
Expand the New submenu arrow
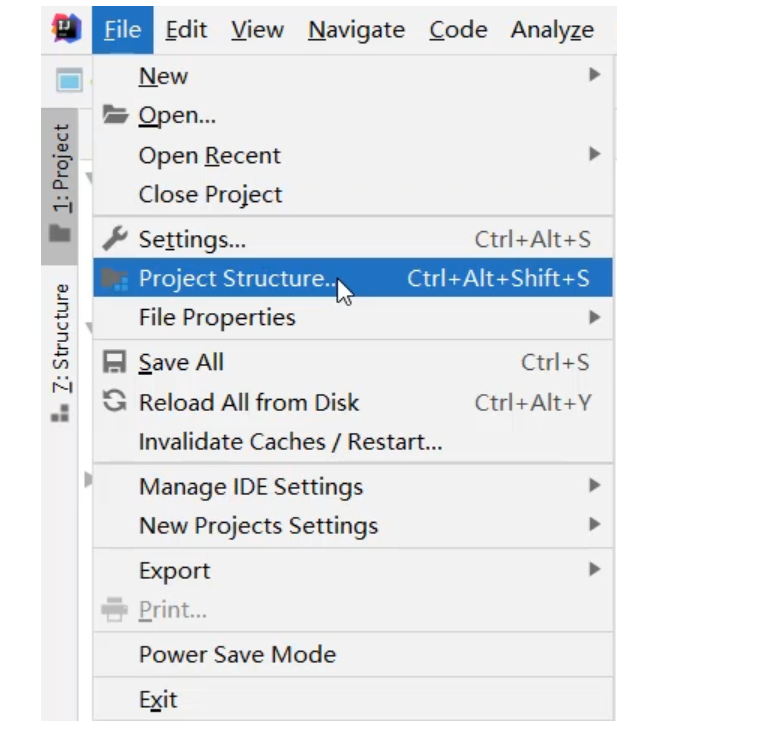[x=594, y=75]
